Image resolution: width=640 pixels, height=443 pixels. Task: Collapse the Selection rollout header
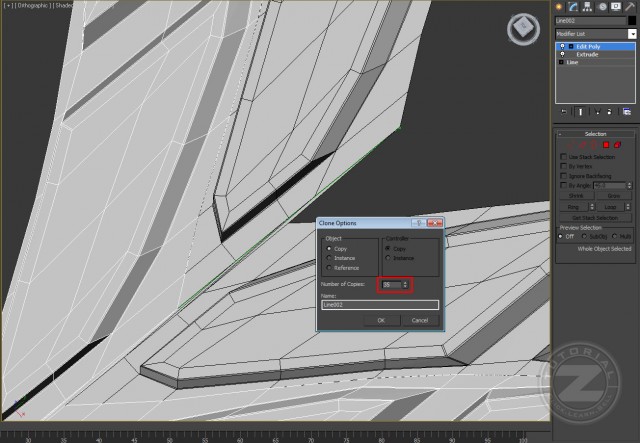point(595,133)
